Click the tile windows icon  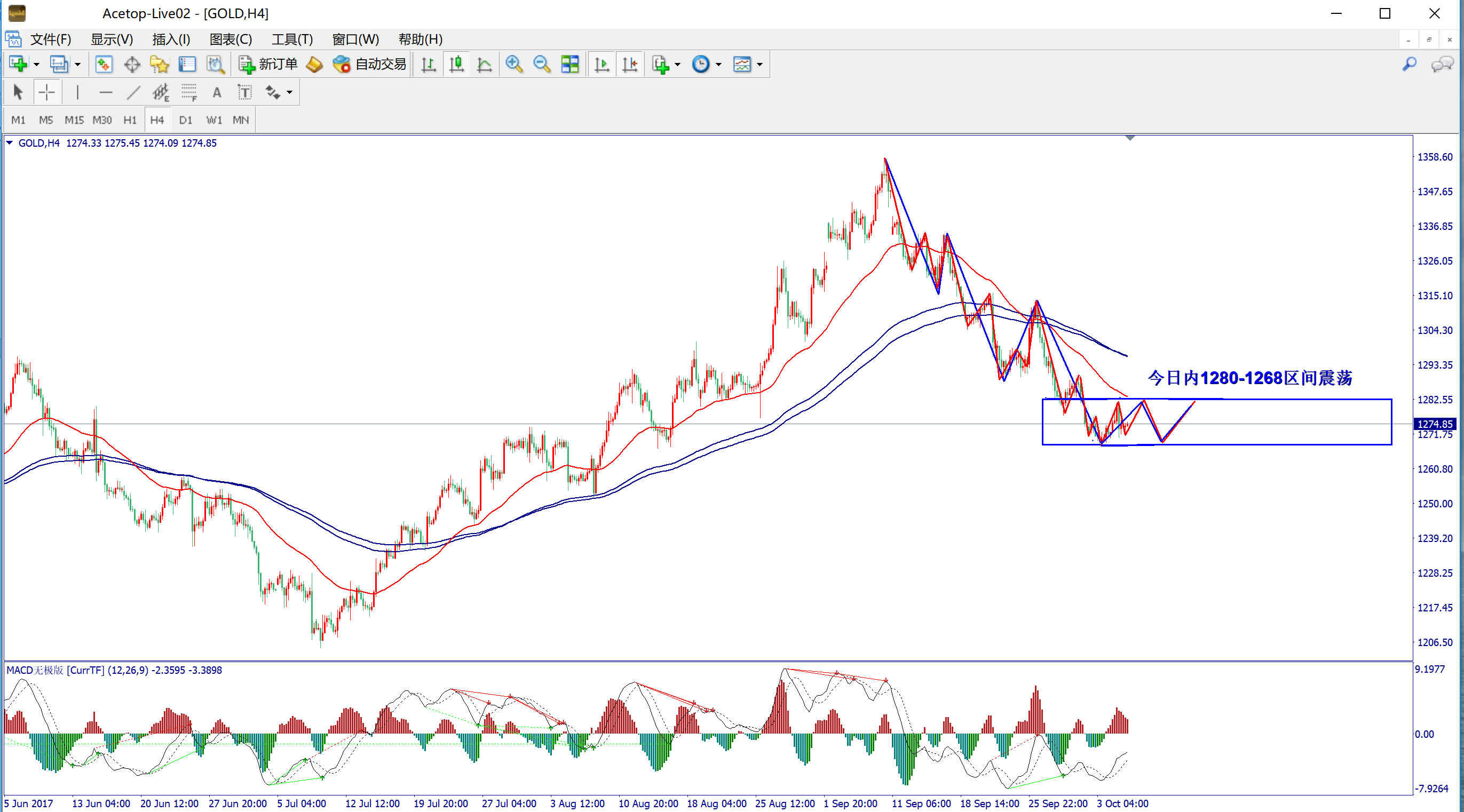coord(569,64)
